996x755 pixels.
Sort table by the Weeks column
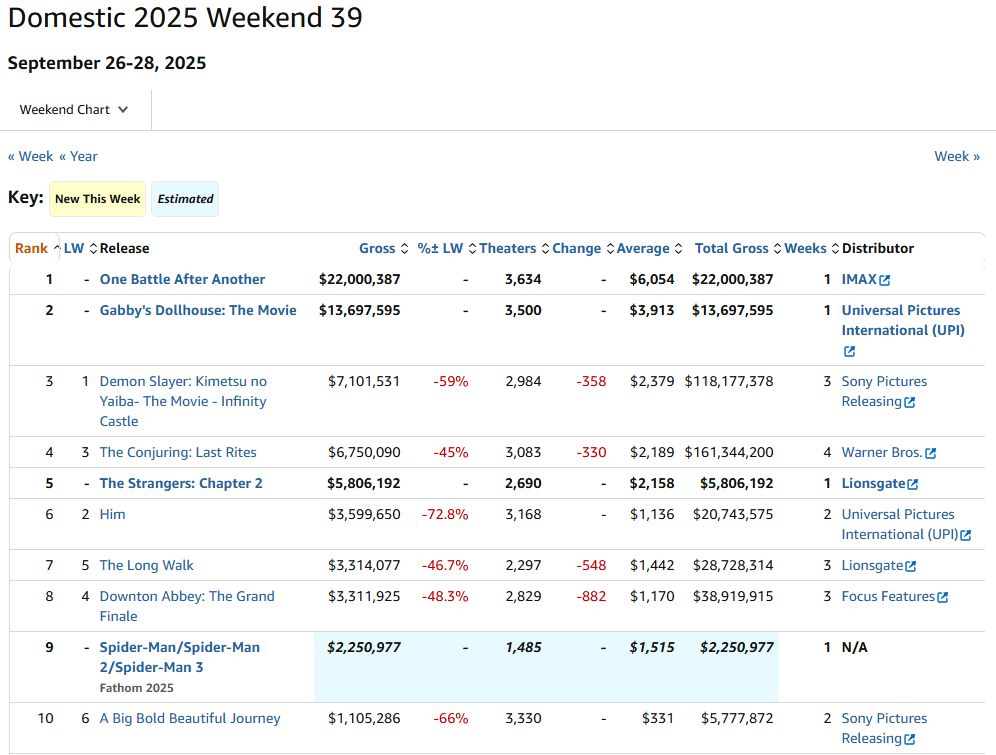[x=812, y=248]
